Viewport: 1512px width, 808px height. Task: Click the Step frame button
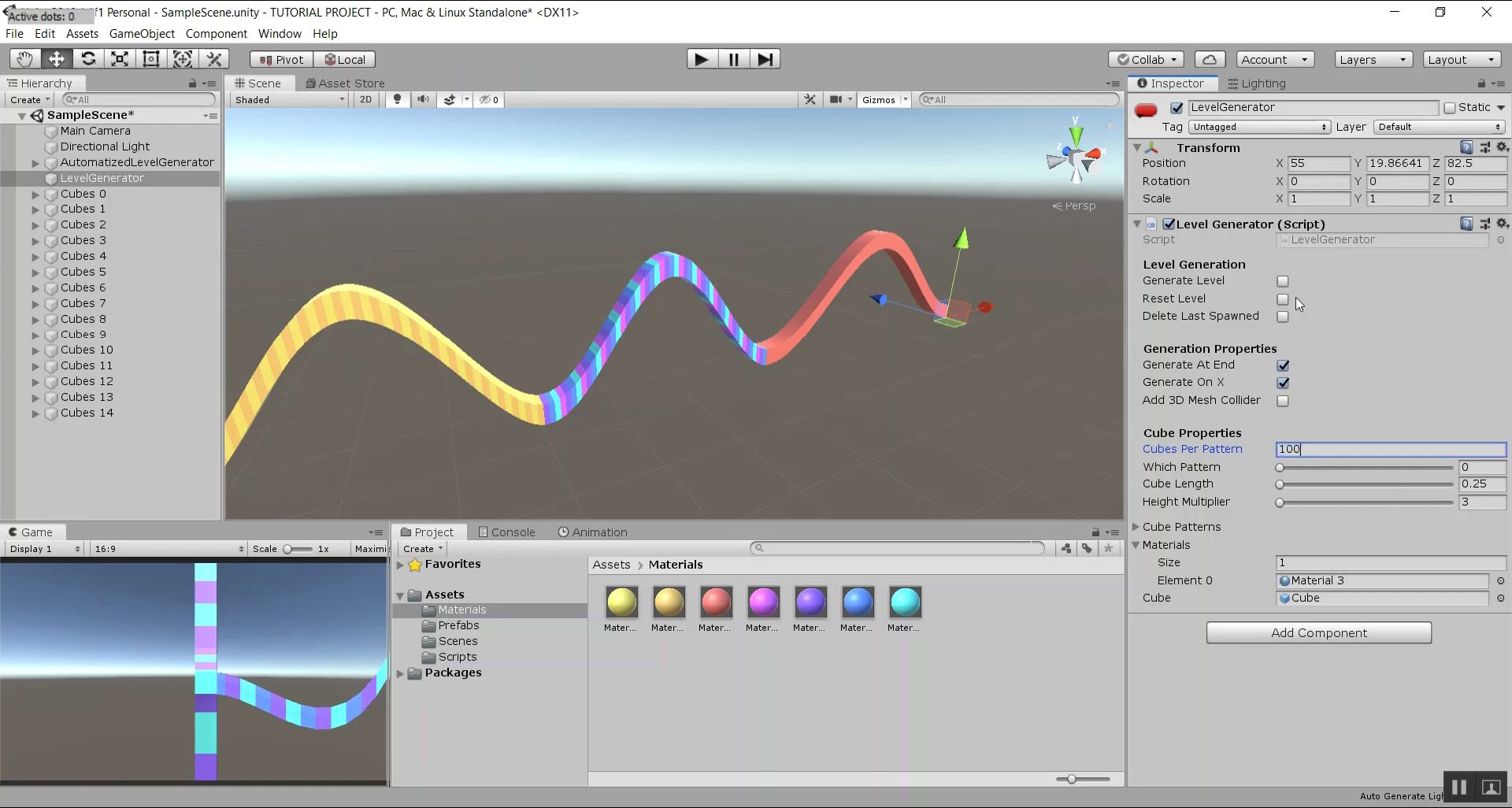point(765,59)
